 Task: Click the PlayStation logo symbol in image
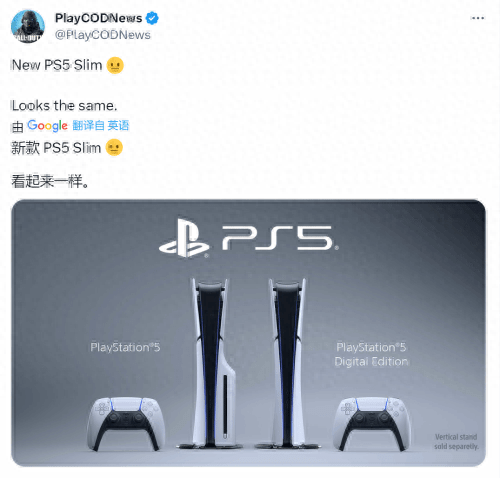point(184,238)
